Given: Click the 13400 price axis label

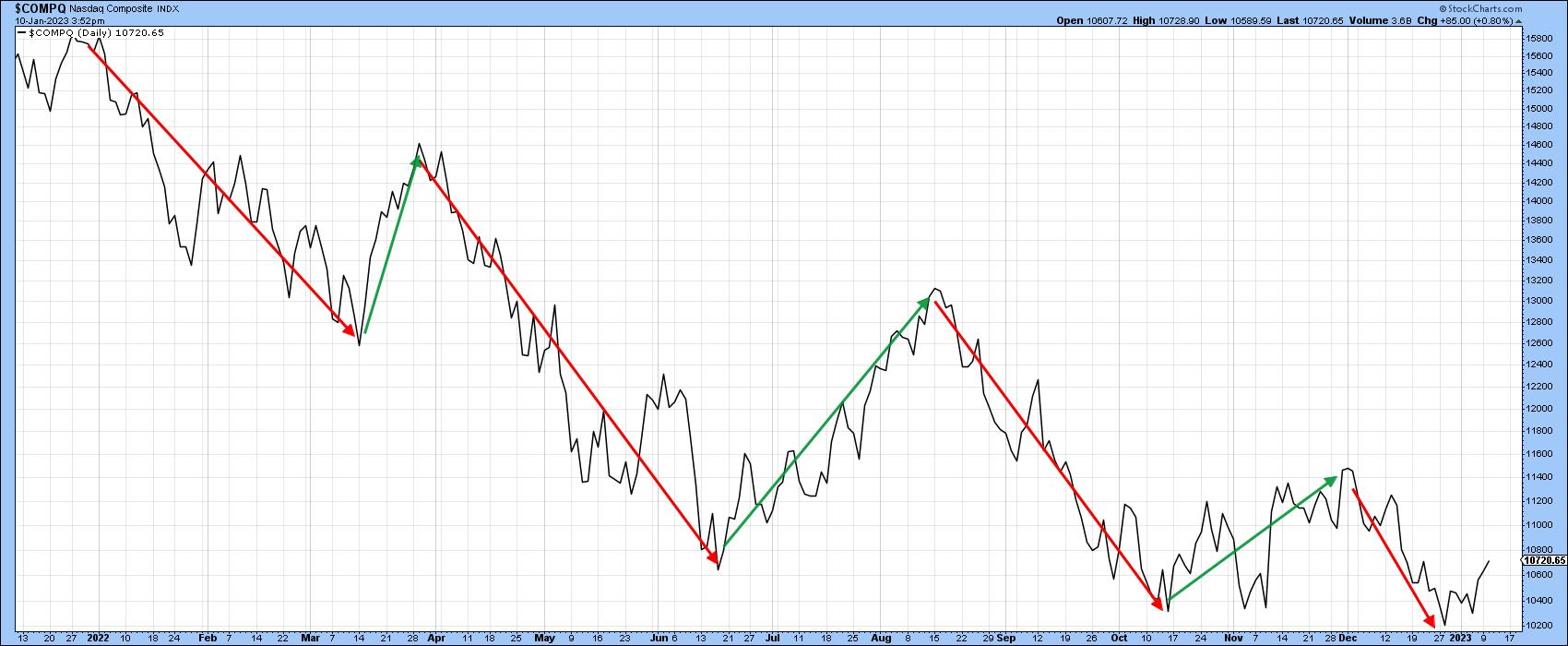Looking at the screenshot, I should click(x=1539, y=260).
